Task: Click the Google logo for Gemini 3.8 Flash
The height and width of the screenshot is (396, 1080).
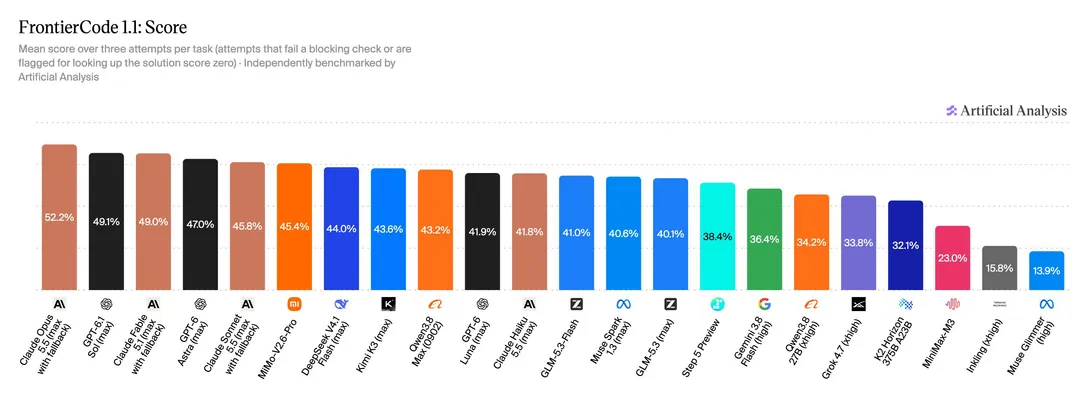Action: pyautogui.click(x=765, y=304)
